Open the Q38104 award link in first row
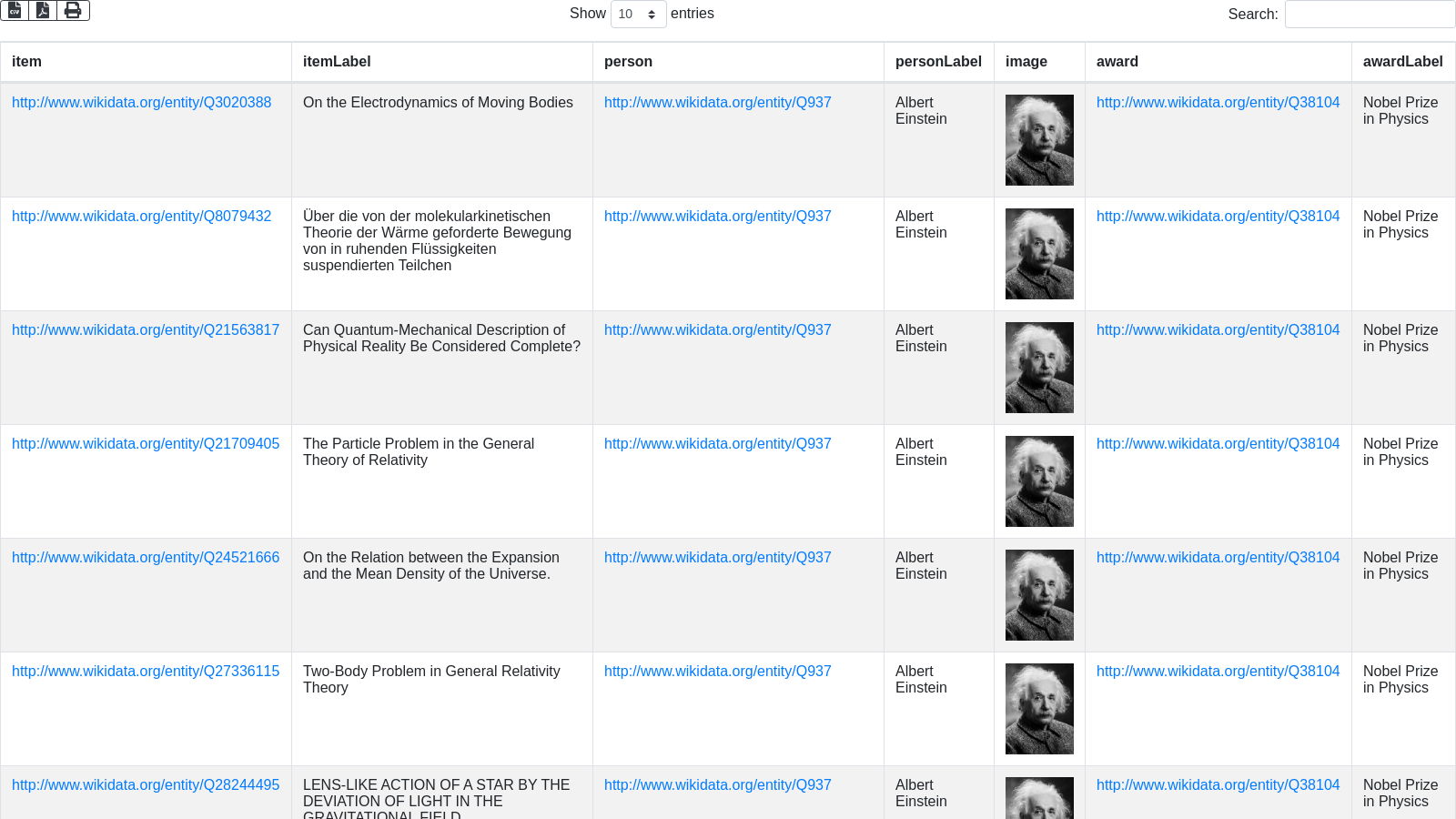Viewport: 1456px width, 819px height. (x=1218, y=103)
